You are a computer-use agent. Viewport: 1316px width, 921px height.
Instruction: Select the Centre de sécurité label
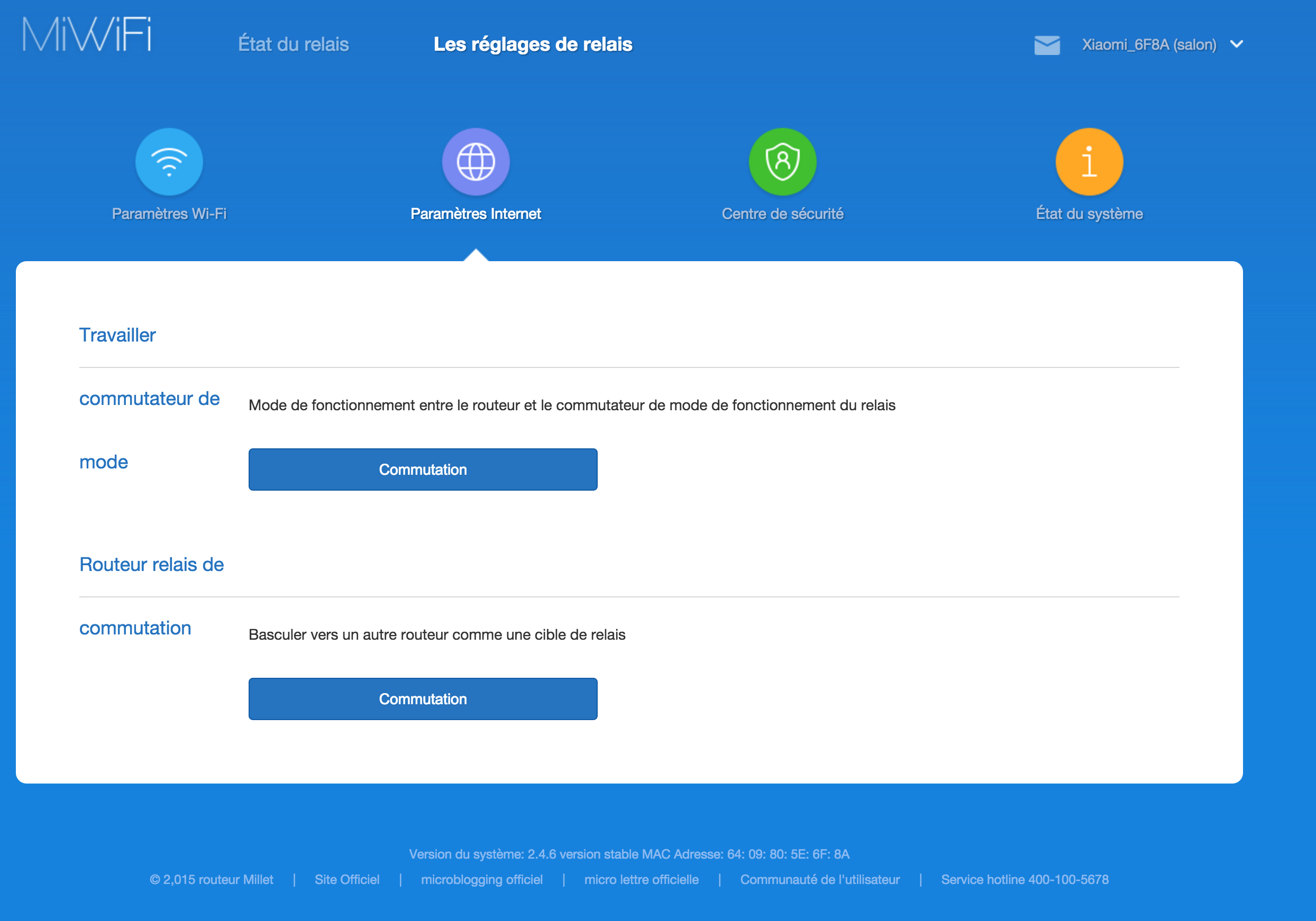(x=782, y=214)
